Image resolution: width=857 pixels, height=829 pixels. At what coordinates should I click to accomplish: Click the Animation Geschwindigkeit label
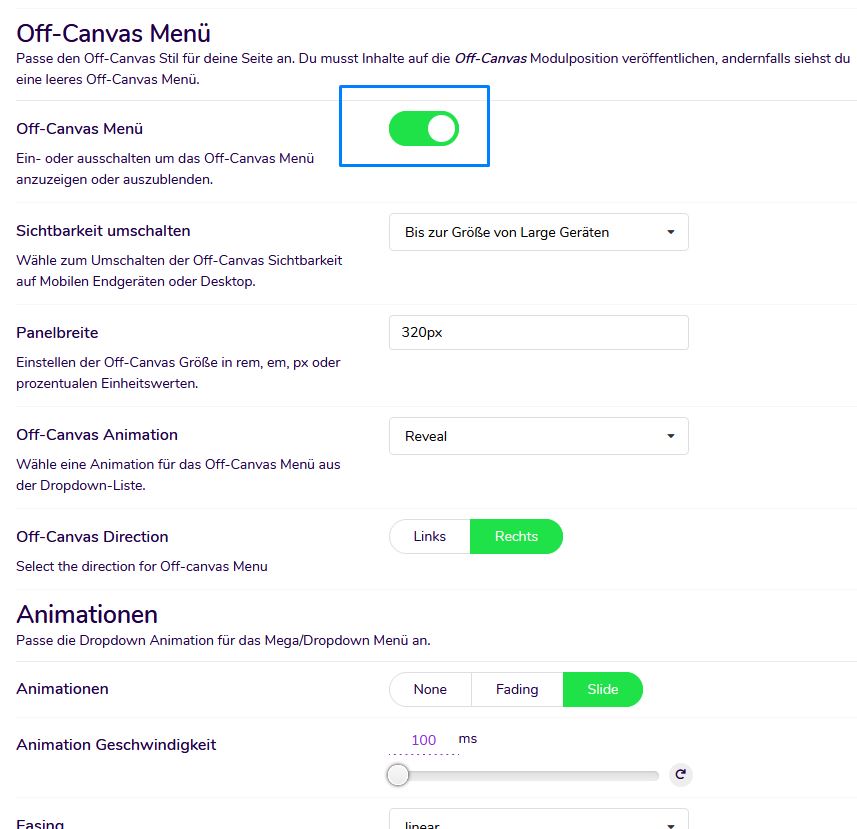[x=116, y=745]
